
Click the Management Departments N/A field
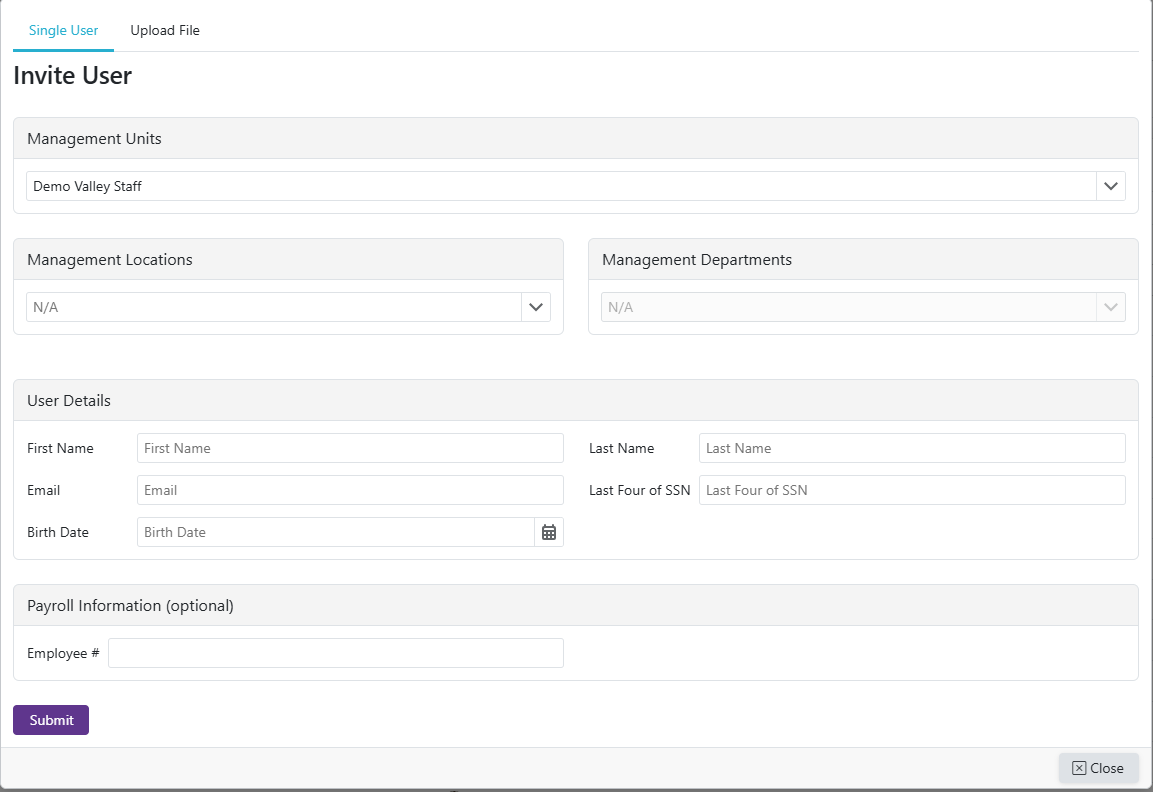pyautogui.click(x=848, y=307)
